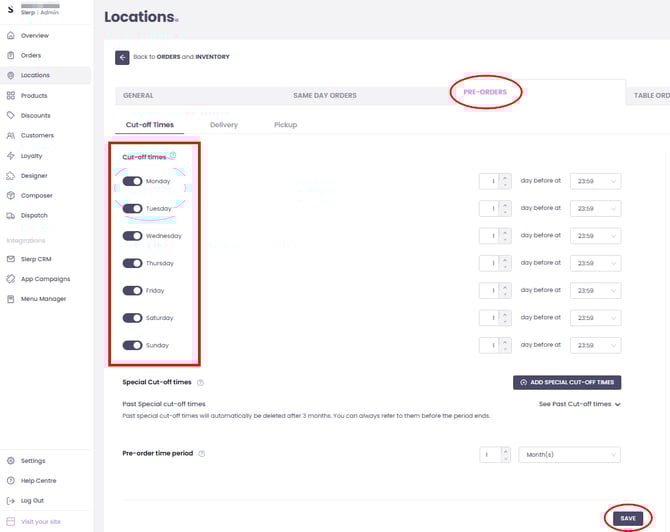The image size is (670, 532).
Task: Toggle the Monday cut-off switch
Action: (x=132, y=182)
